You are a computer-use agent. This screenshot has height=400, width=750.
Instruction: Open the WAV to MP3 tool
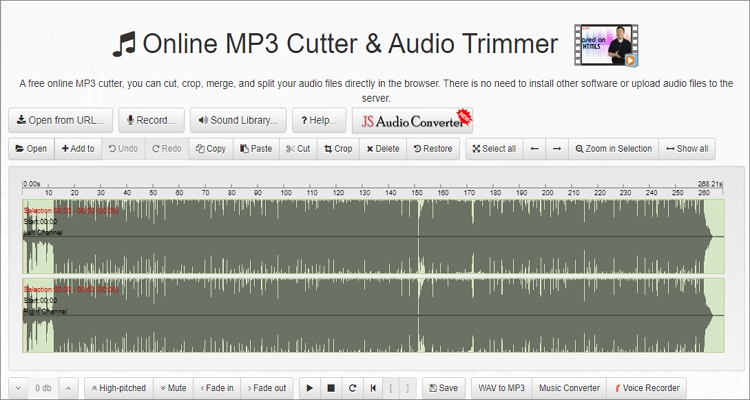pos(501,388)
